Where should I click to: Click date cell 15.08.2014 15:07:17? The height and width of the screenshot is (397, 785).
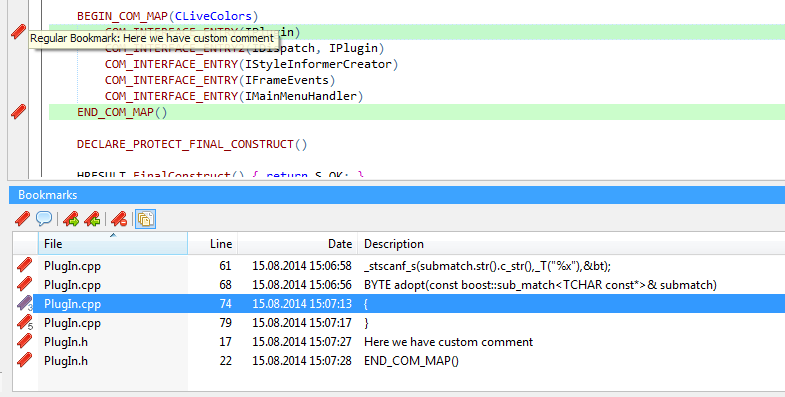point(302,323)
